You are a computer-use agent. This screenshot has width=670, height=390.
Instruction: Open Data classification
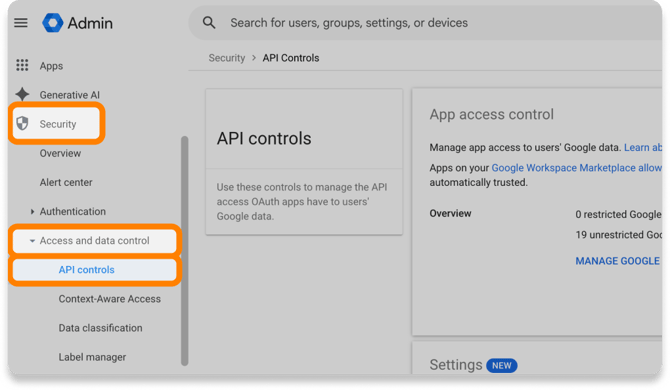[x=100, y=328]
